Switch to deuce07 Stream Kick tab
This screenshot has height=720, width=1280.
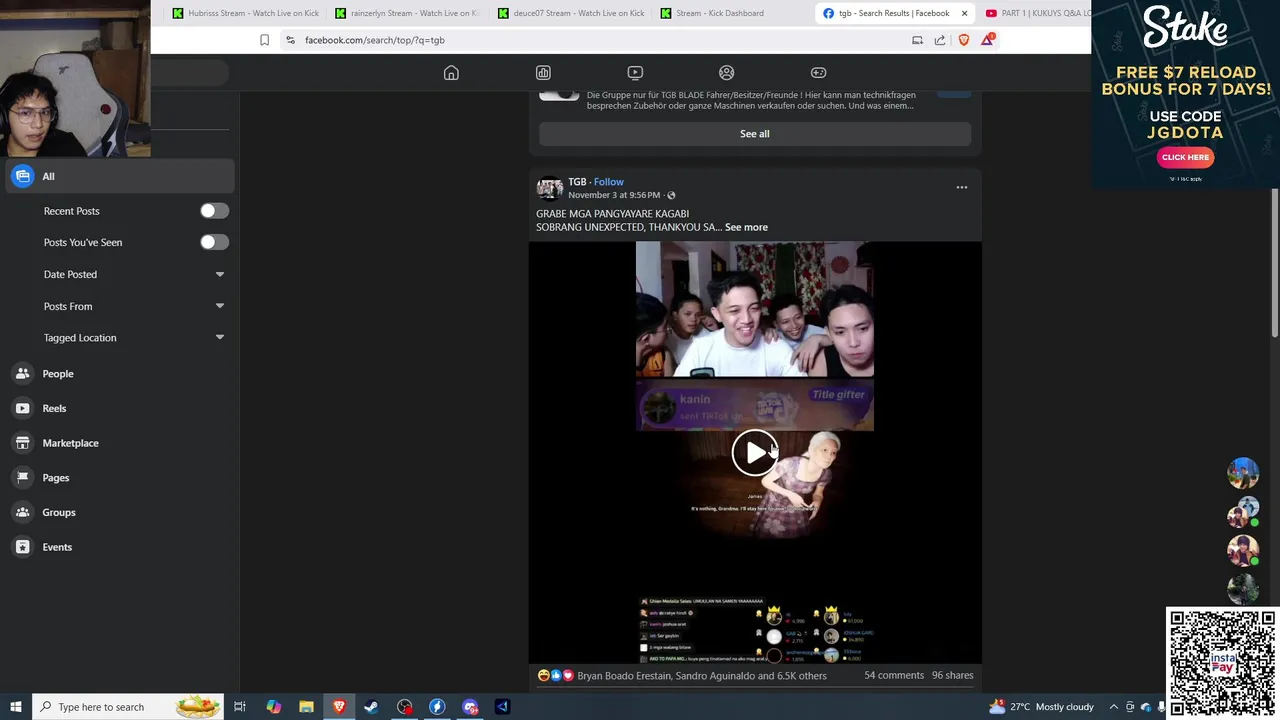tap(570, 13)
